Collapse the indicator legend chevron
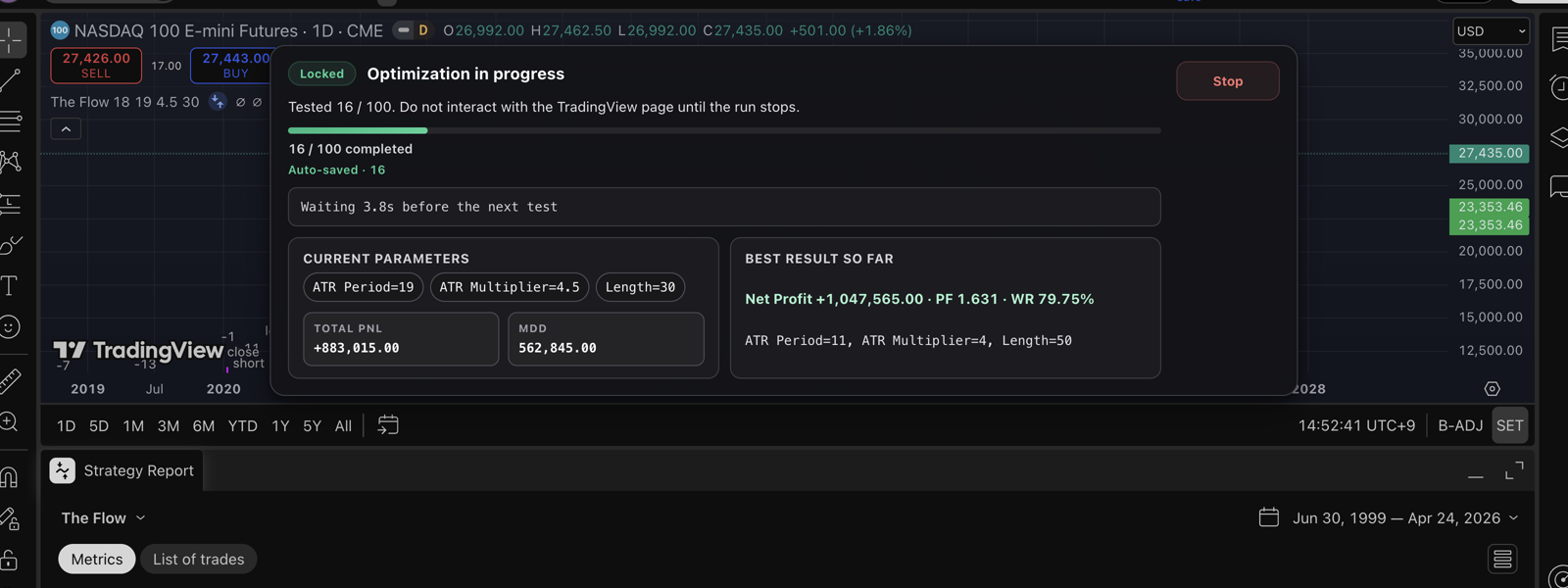Viewport: 1568px width, 588px height. [x=66, y=129]
